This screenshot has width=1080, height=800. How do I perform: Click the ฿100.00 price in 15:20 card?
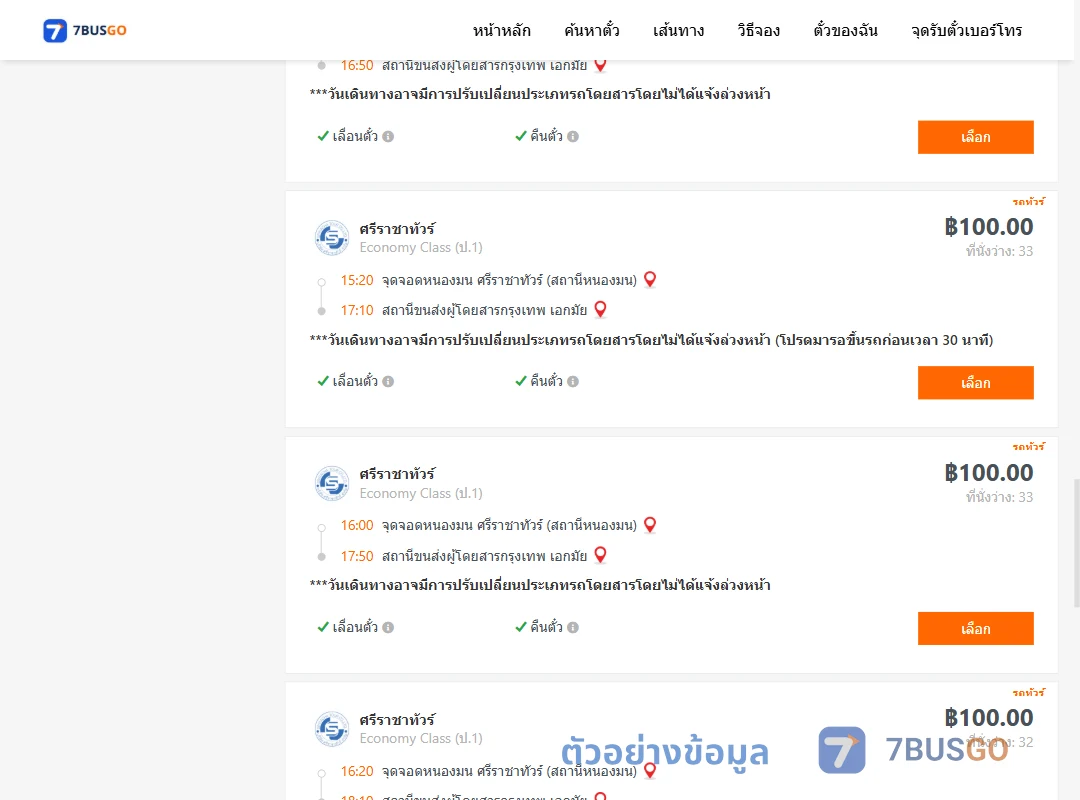click(x=989, y=227)
